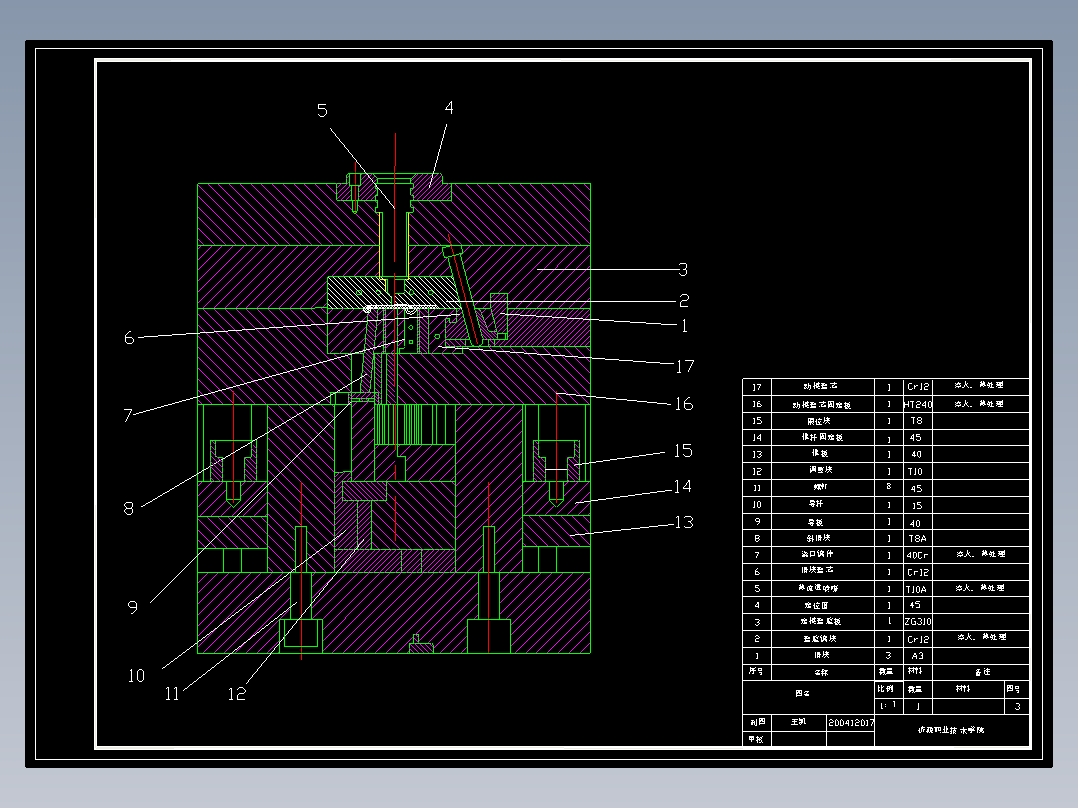Click the 40 material cell in row 13

coord(918,455)
